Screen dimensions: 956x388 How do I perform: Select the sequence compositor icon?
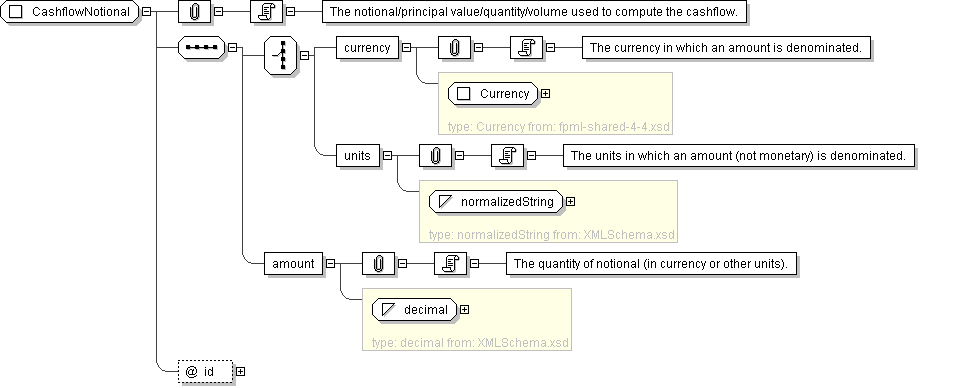coord(202,48)
